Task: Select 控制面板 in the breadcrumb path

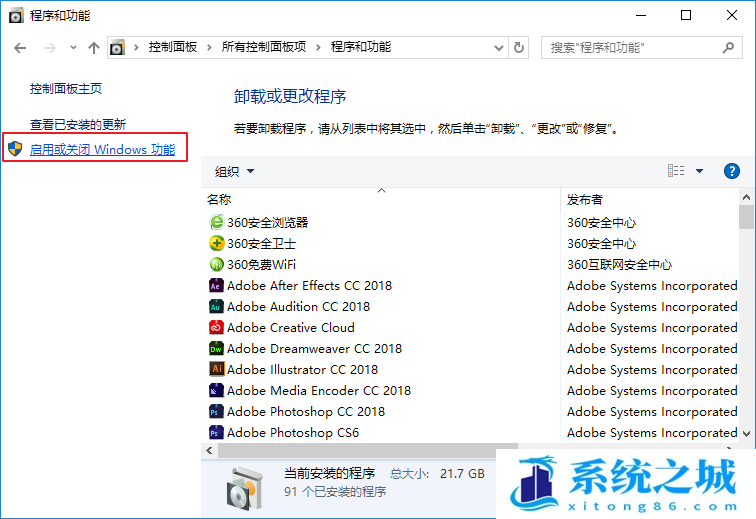Action: 173,47
